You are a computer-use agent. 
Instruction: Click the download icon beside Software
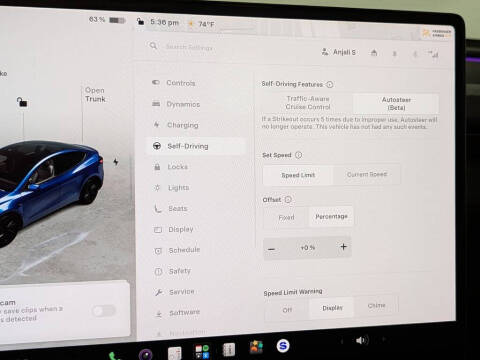click(x=159, y=313)
